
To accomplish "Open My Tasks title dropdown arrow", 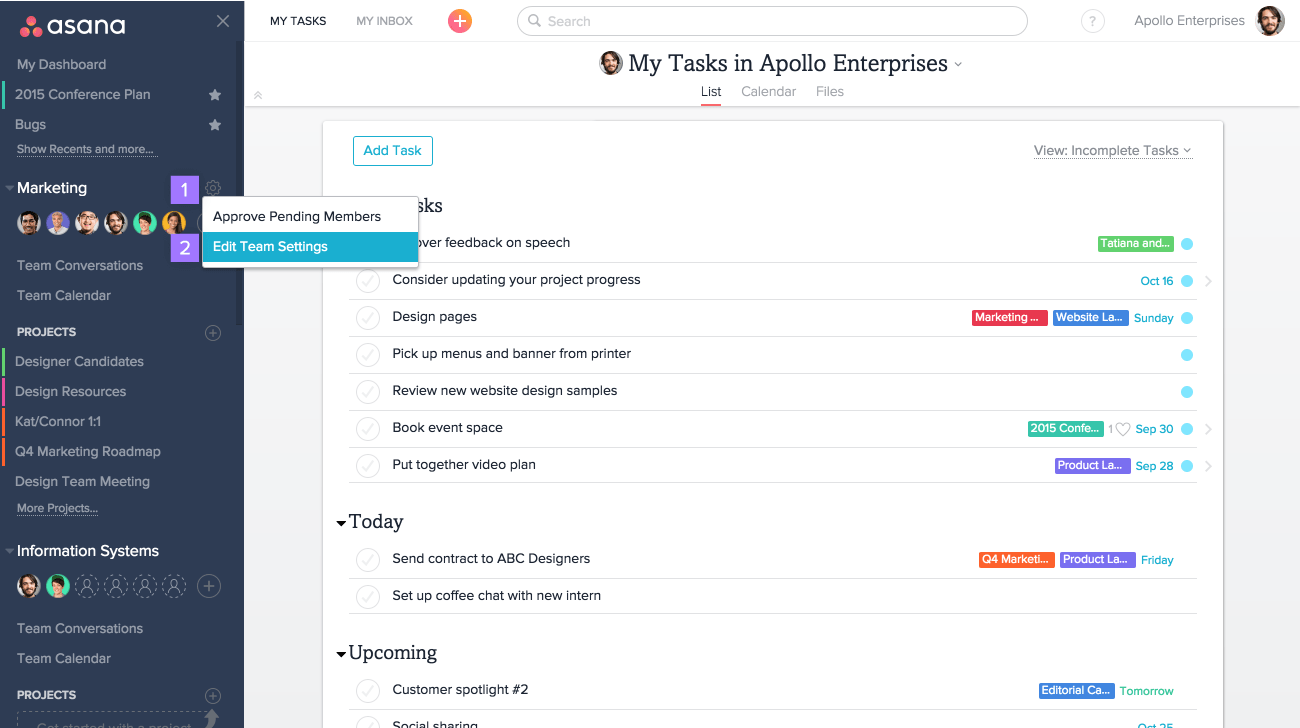I will tap(958, 64).
